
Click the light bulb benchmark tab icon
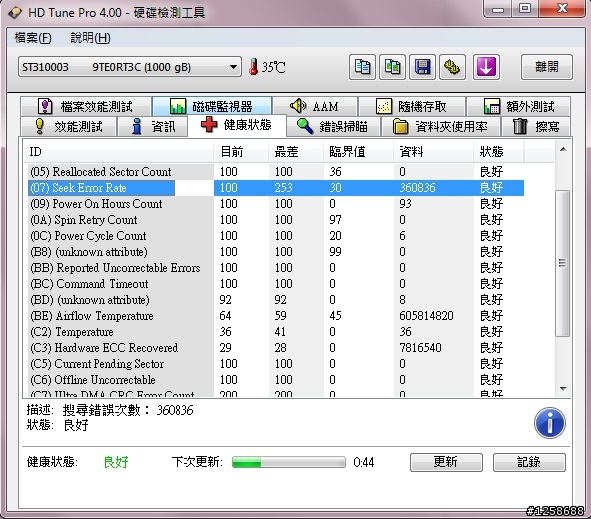pyautogui.click(x=40, y=126)
